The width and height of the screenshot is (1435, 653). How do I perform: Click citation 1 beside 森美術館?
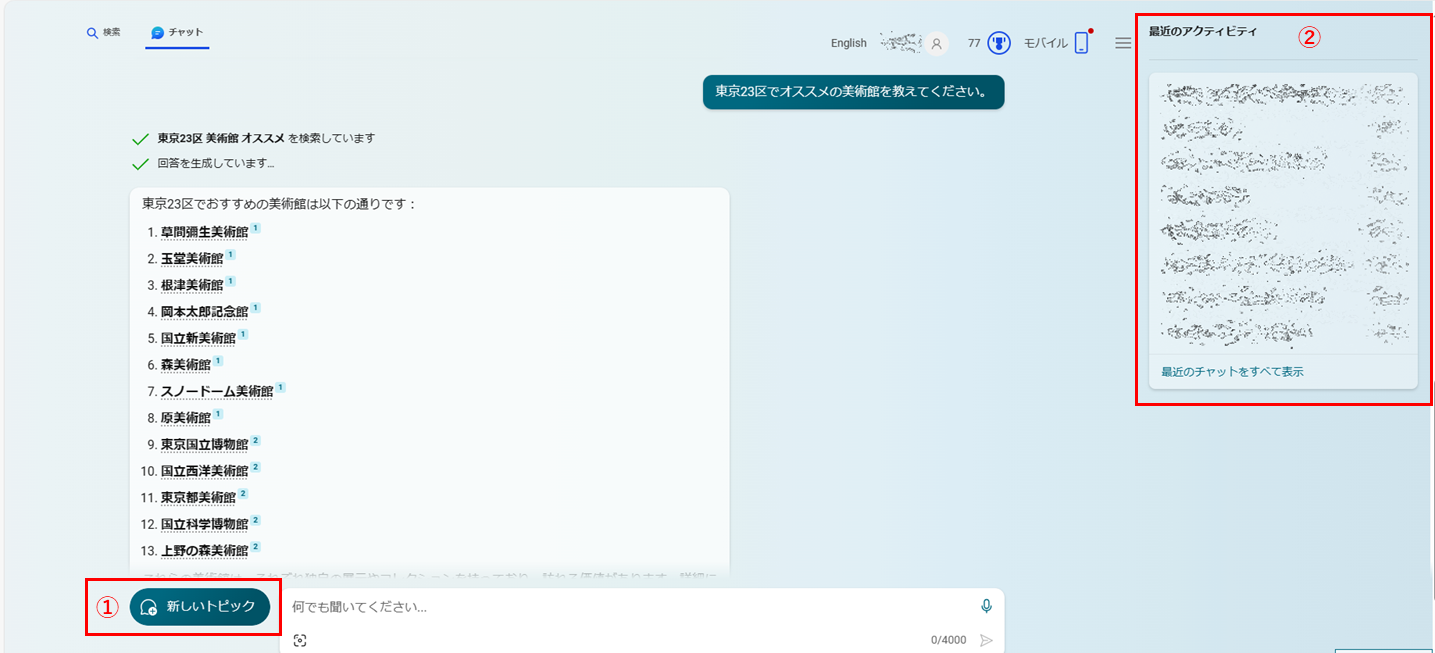218,361
